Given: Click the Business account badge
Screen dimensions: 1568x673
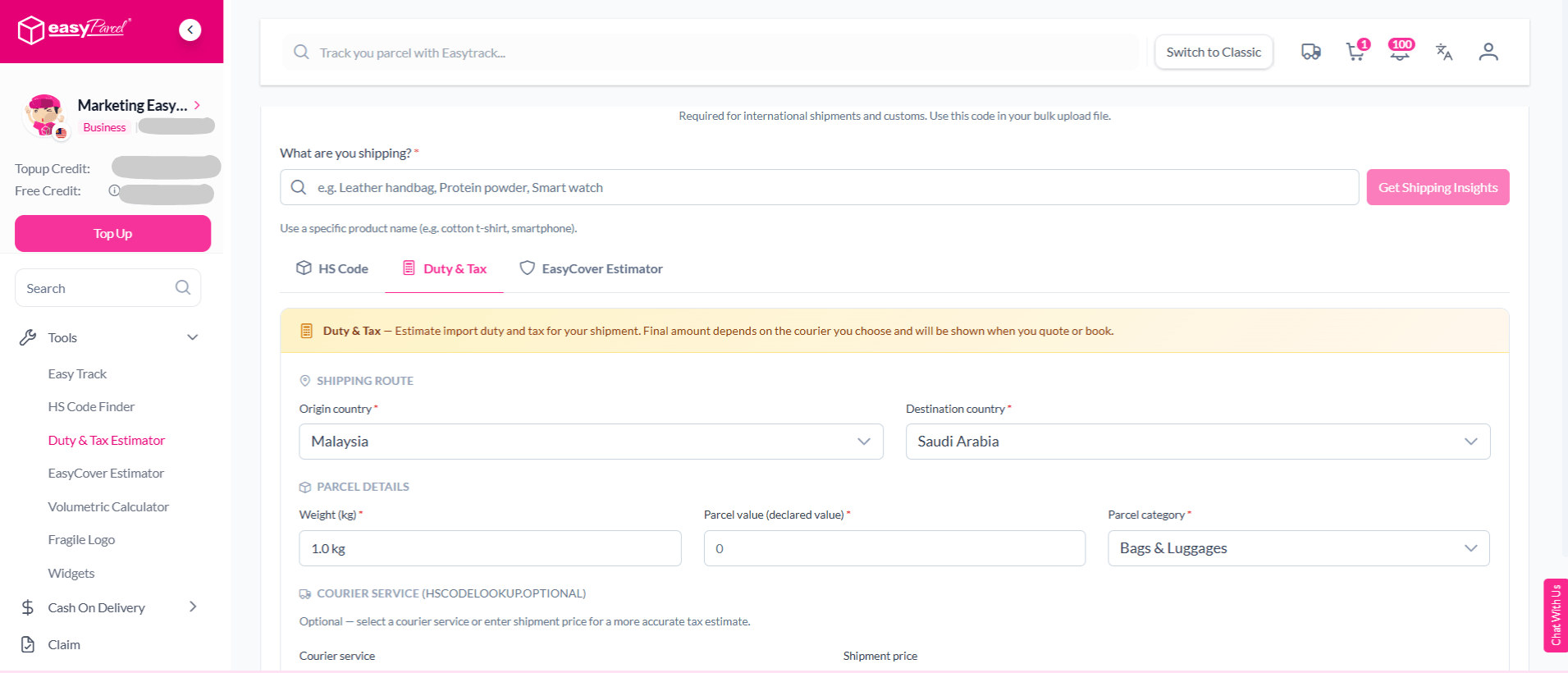Looking at the screenshot, I should coord(104,127).
